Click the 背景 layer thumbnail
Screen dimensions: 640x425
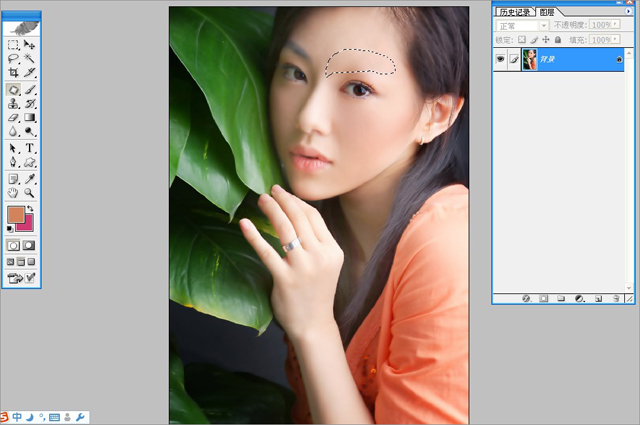(530, 60)
